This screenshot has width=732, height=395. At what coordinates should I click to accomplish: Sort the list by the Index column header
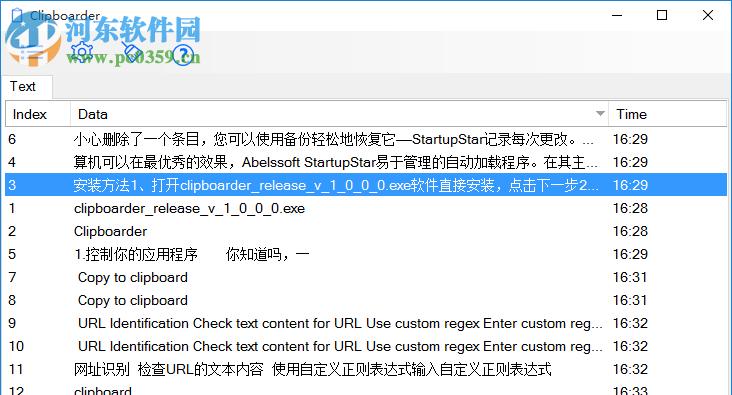click(x=38, y=114)
